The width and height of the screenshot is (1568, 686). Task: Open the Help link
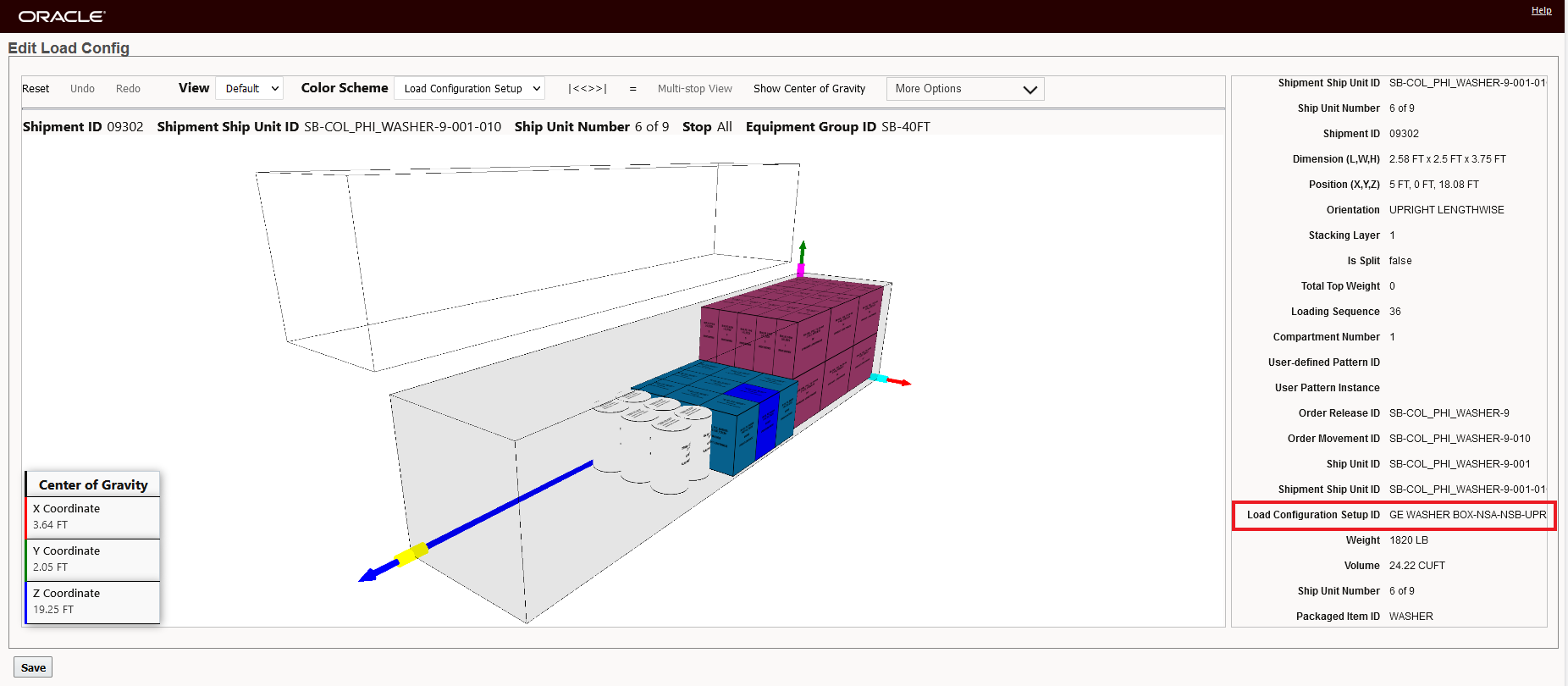point(1541,11)
